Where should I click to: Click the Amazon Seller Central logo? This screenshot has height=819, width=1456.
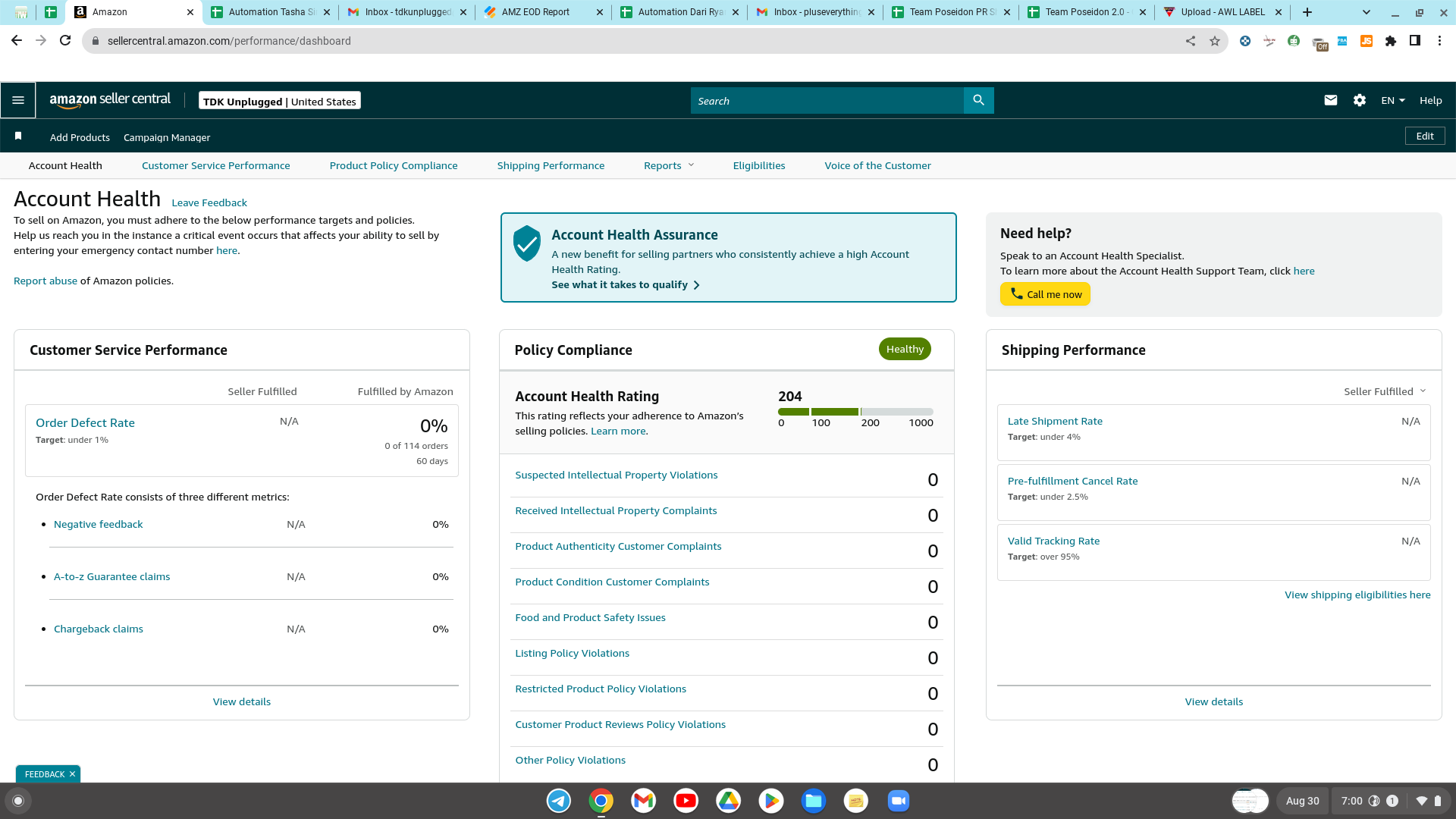[110, 100]
